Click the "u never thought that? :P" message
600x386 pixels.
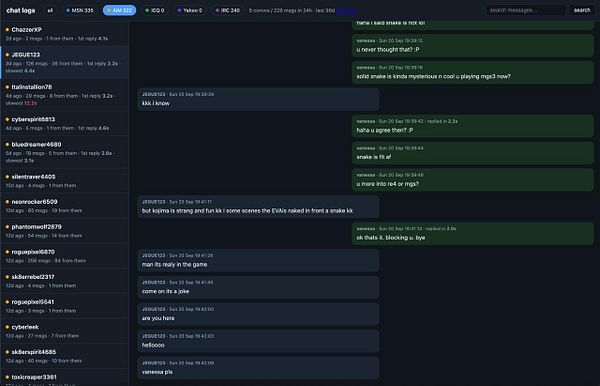(x=473, y=46)
